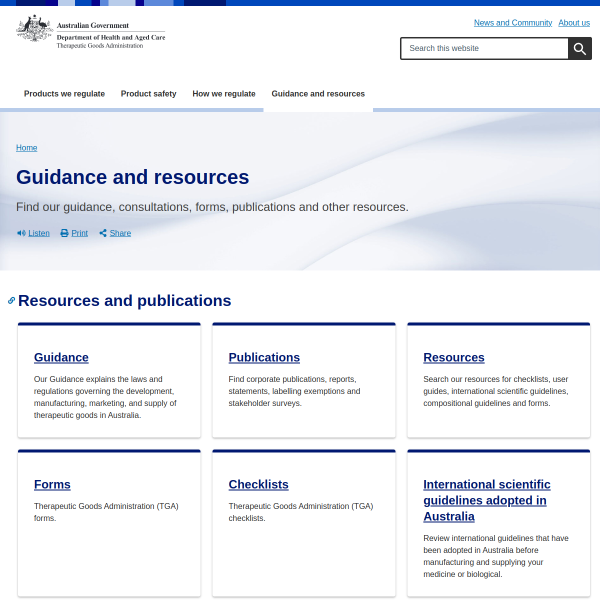Click description 'Review international guidelines that have'

click(x=496, y=556)
